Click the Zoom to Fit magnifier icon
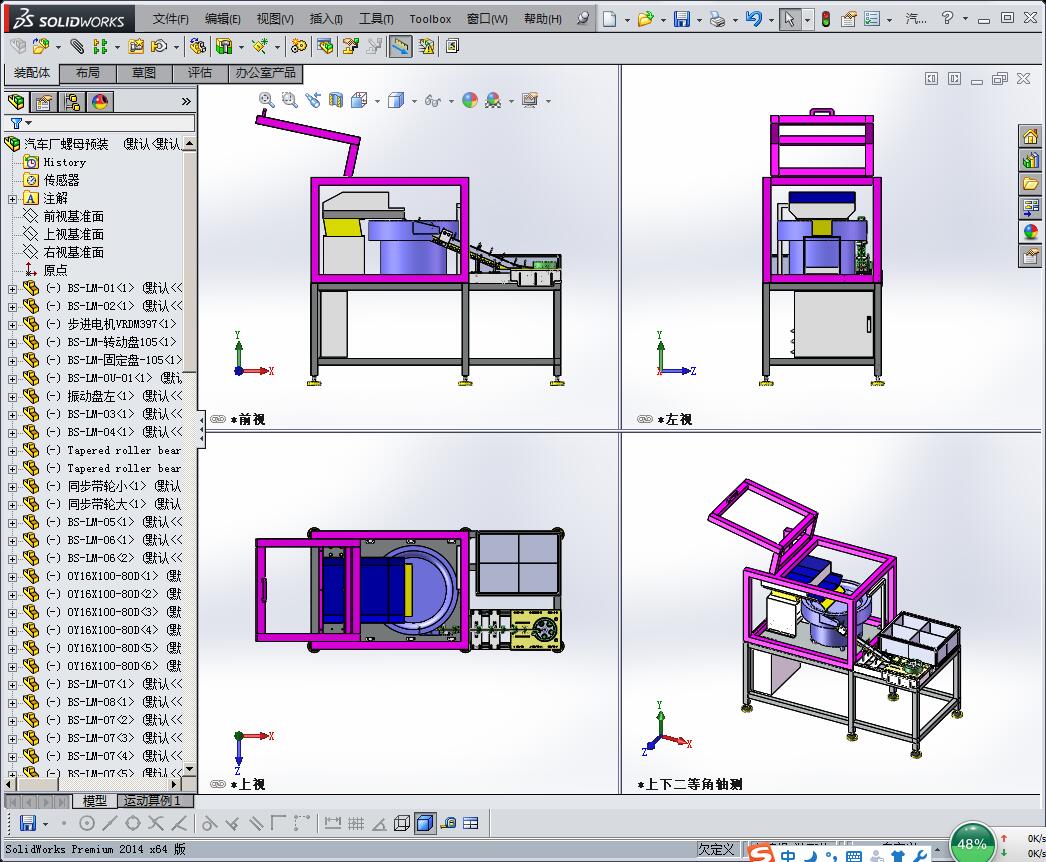The width and height of the screenshot is (1046, 862). 267,100
